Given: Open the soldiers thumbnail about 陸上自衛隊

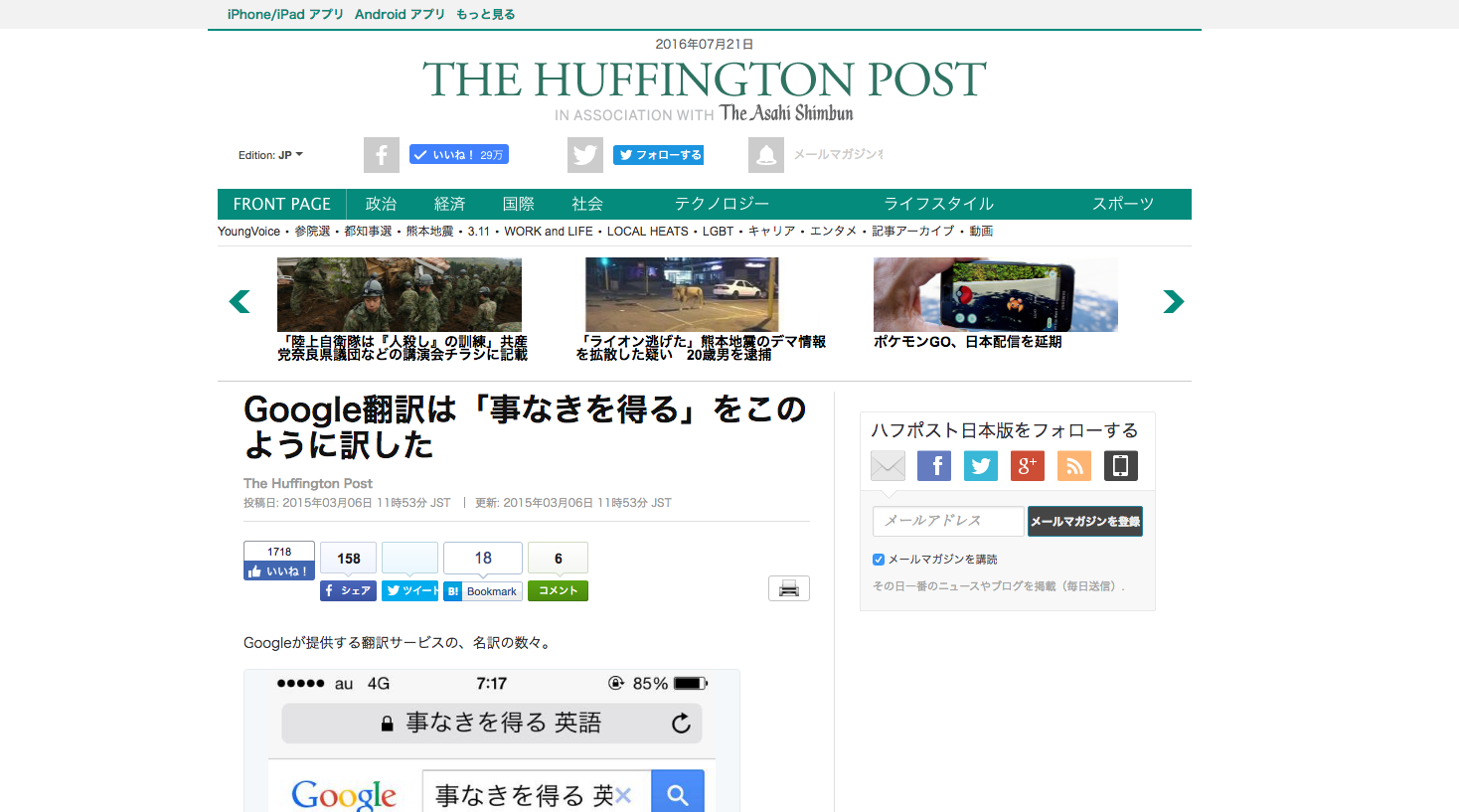Looking at the screenshot, I should tap(400, 294).
